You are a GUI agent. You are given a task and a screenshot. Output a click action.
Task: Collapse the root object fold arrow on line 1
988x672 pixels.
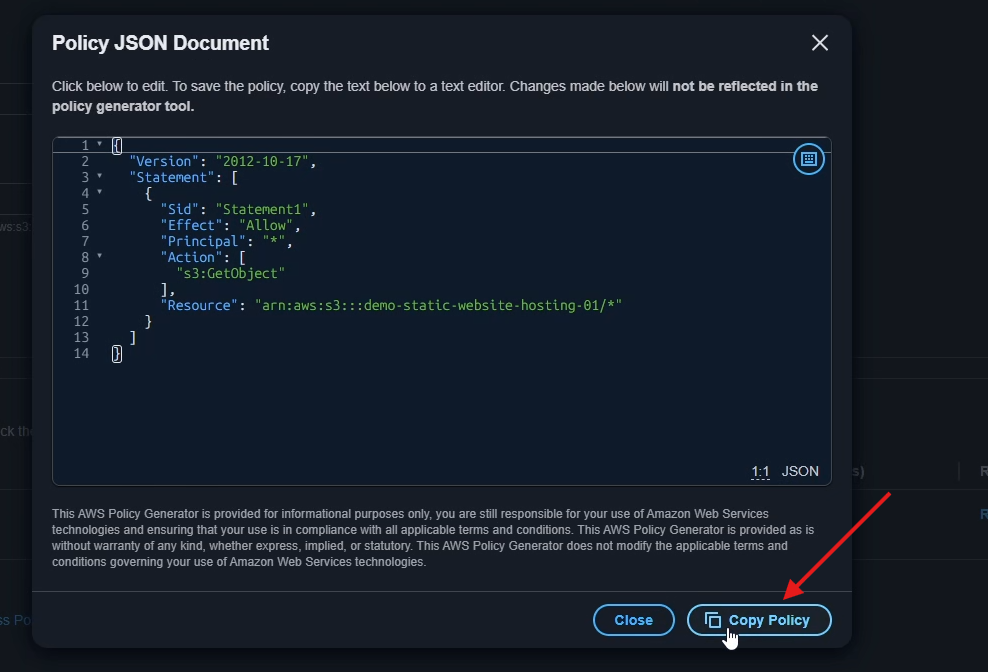[99, 145]
